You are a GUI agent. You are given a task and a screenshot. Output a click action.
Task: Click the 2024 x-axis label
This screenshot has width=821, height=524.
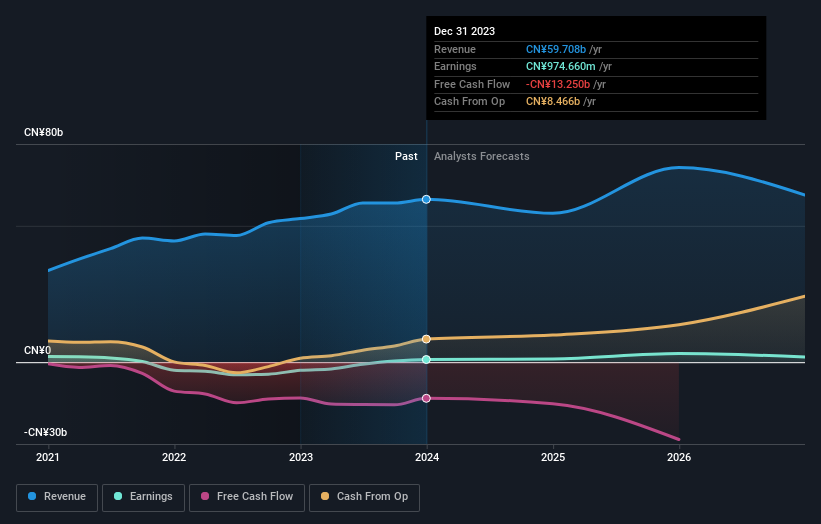point(427,458)
